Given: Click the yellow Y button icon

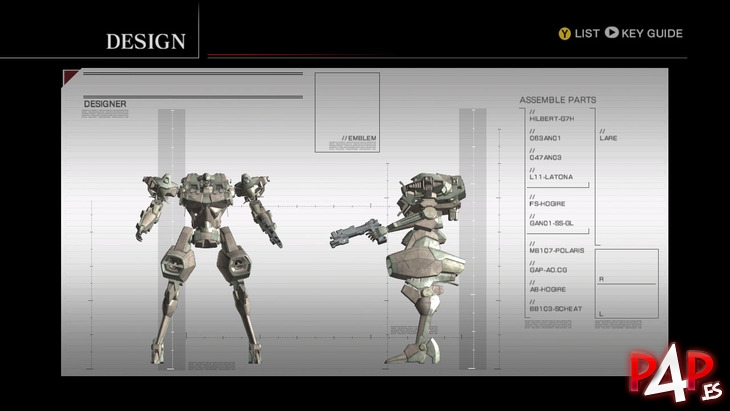Looking at the screenshot, I should [x=564, y=34].
